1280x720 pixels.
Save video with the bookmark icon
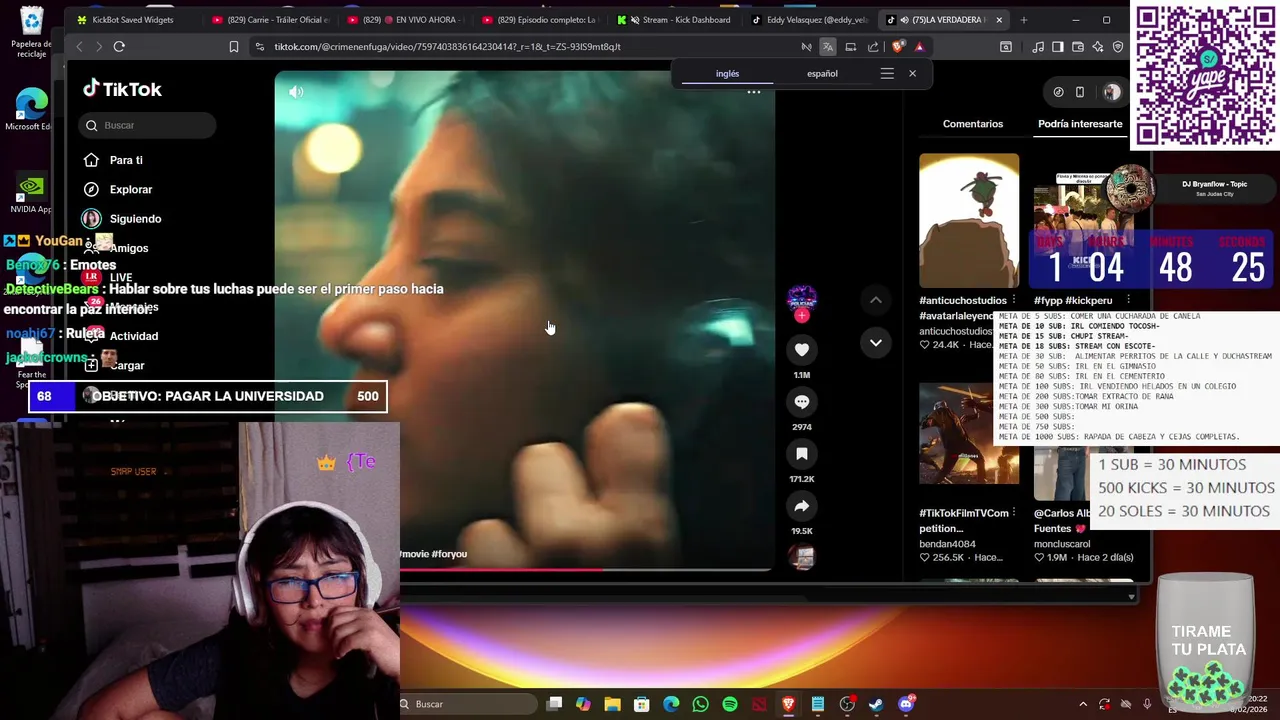pos(801,453)
